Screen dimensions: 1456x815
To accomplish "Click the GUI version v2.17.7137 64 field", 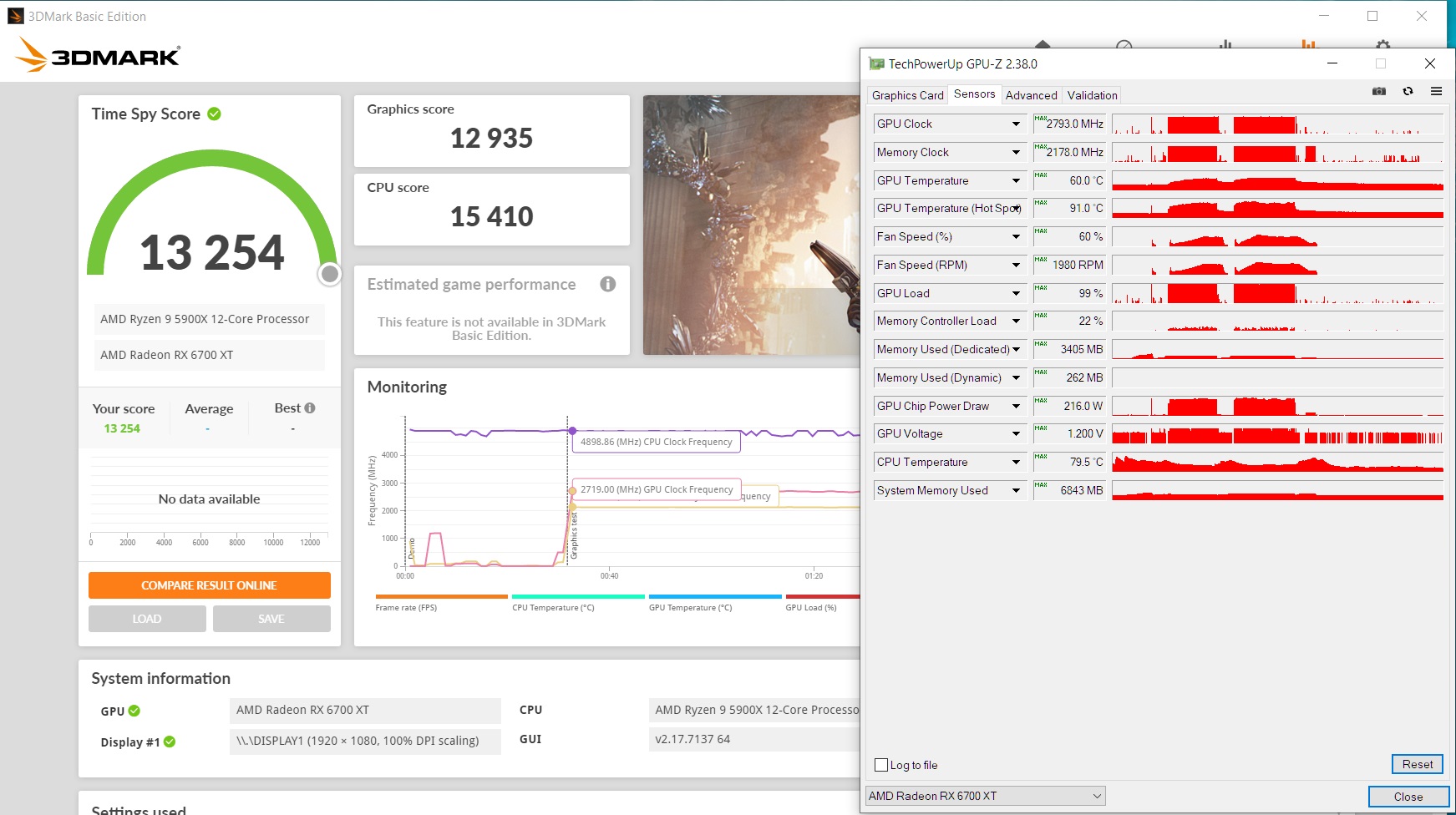I will pyautogui.click(x=754, y=739).
